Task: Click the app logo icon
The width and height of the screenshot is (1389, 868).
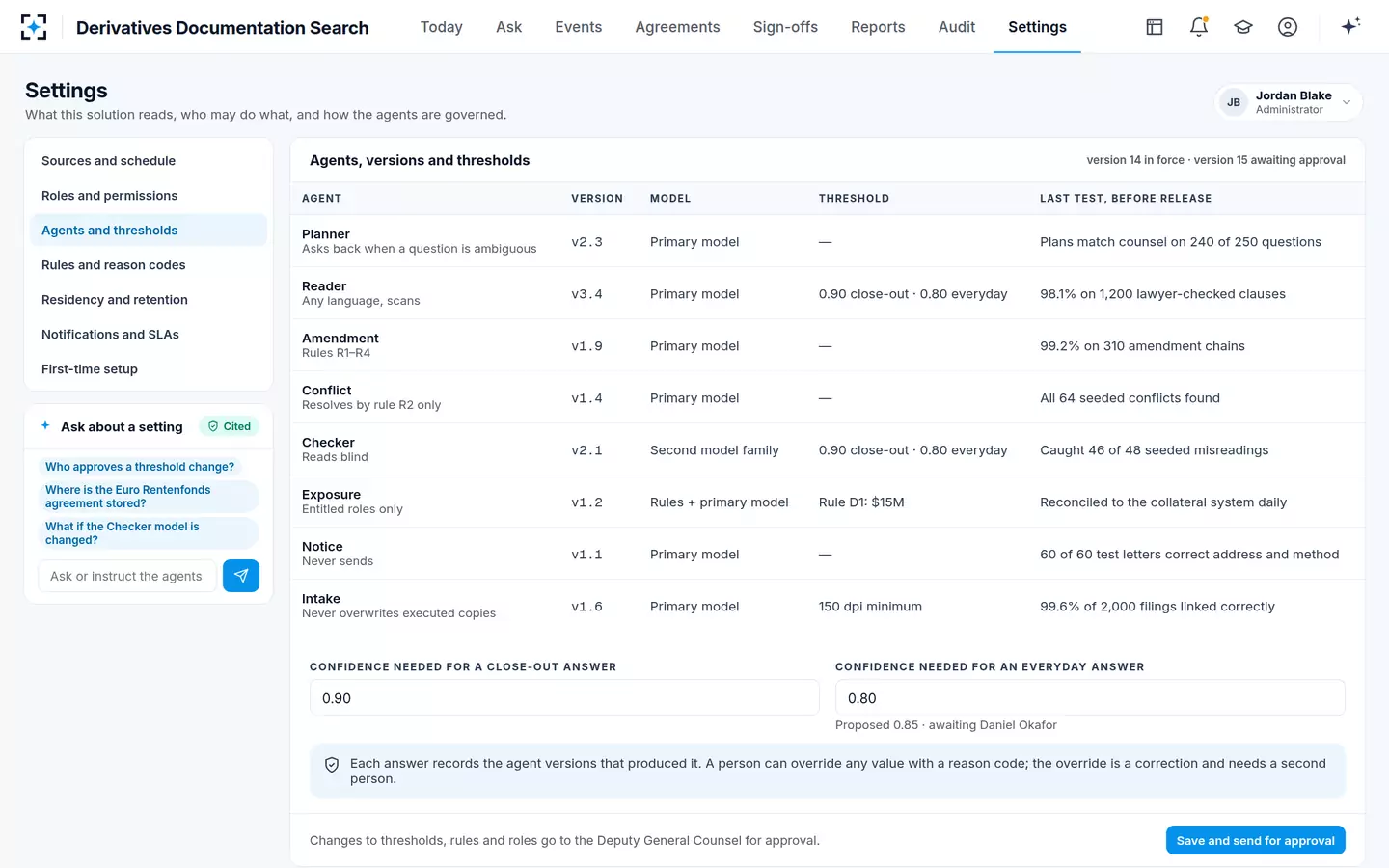Action: pos(34,27)
